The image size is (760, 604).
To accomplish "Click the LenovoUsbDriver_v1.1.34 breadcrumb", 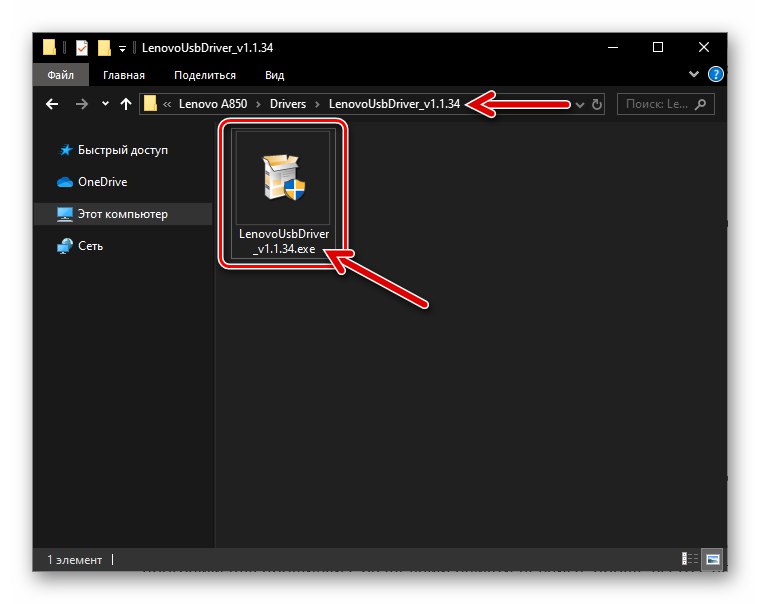I will tap(394, 104).
